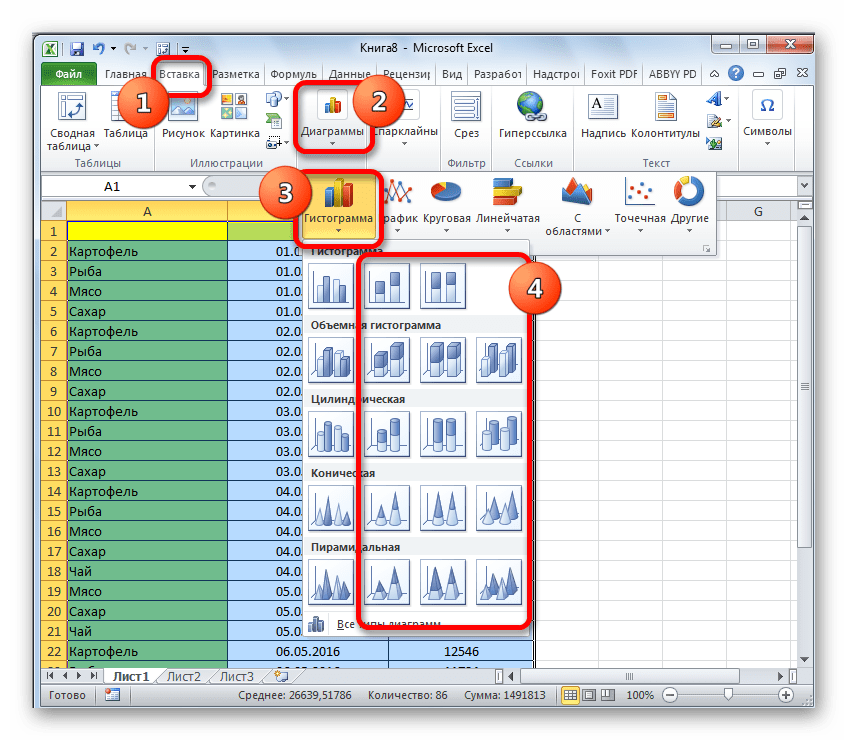Enable Page Layout view in status bar
Screen dimensions: 847x740
tap(590, 695)
